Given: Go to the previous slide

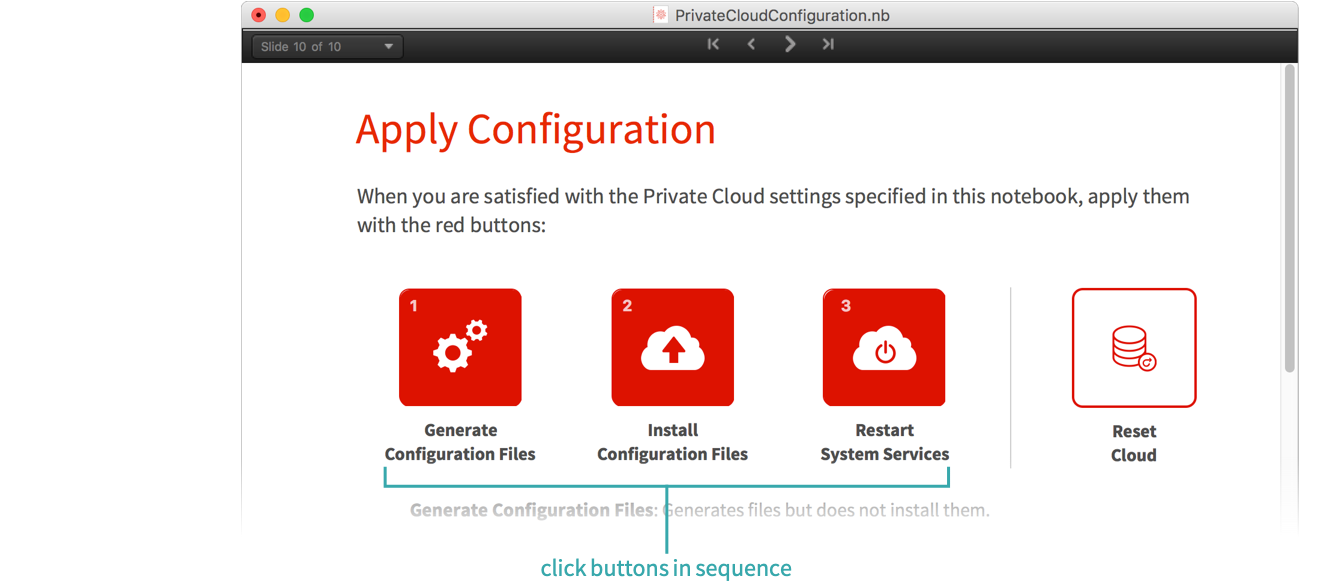Looking at the screenshot, I should pos(751,44).
